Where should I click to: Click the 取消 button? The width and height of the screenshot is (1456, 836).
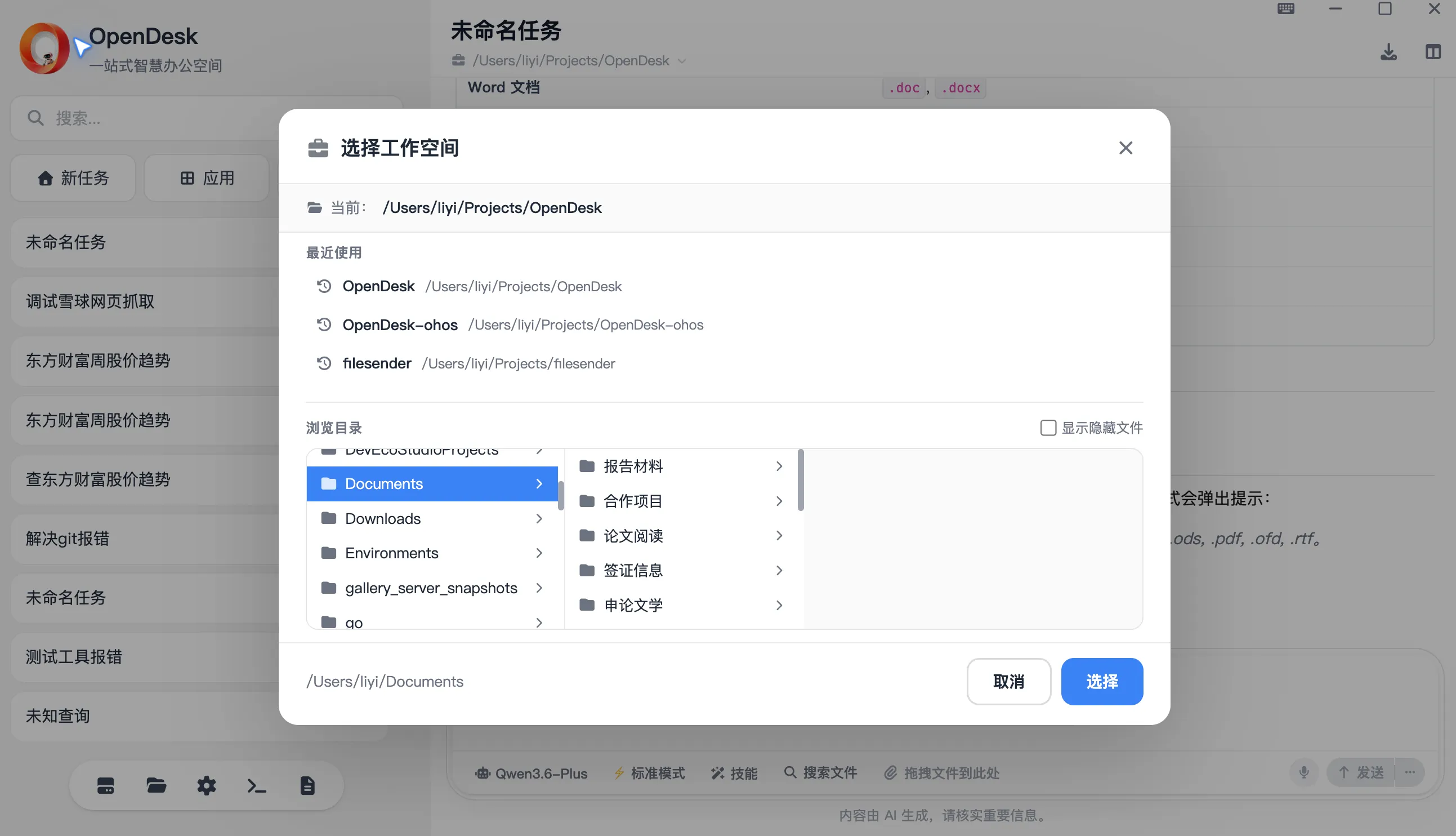[x=1008, y=682]
